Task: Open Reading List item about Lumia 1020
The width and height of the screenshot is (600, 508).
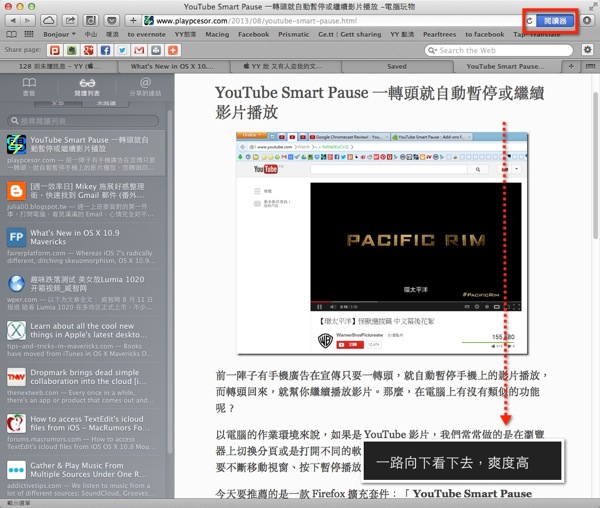Action: coord(82,293)
